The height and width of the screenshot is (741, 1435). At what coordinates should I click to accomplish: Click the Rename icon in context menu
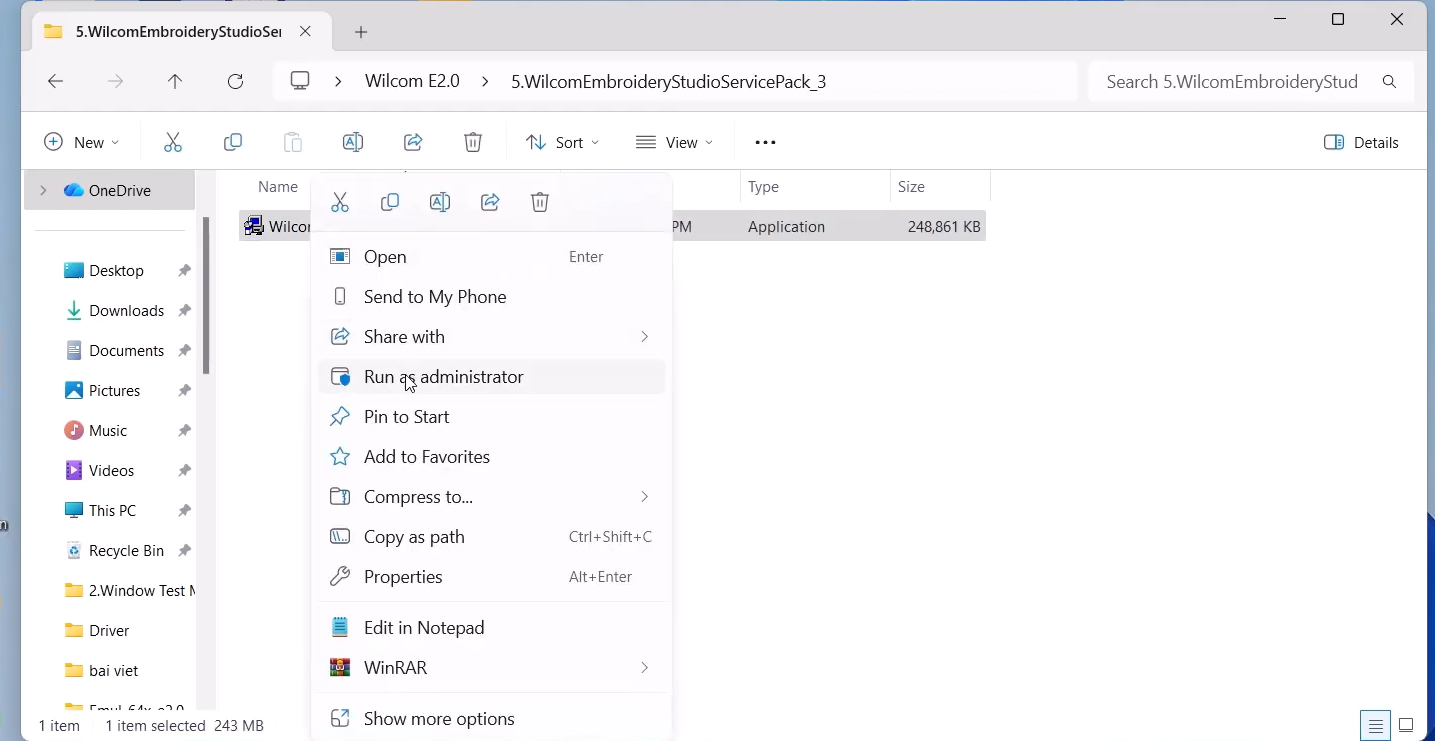pos(440,203)
